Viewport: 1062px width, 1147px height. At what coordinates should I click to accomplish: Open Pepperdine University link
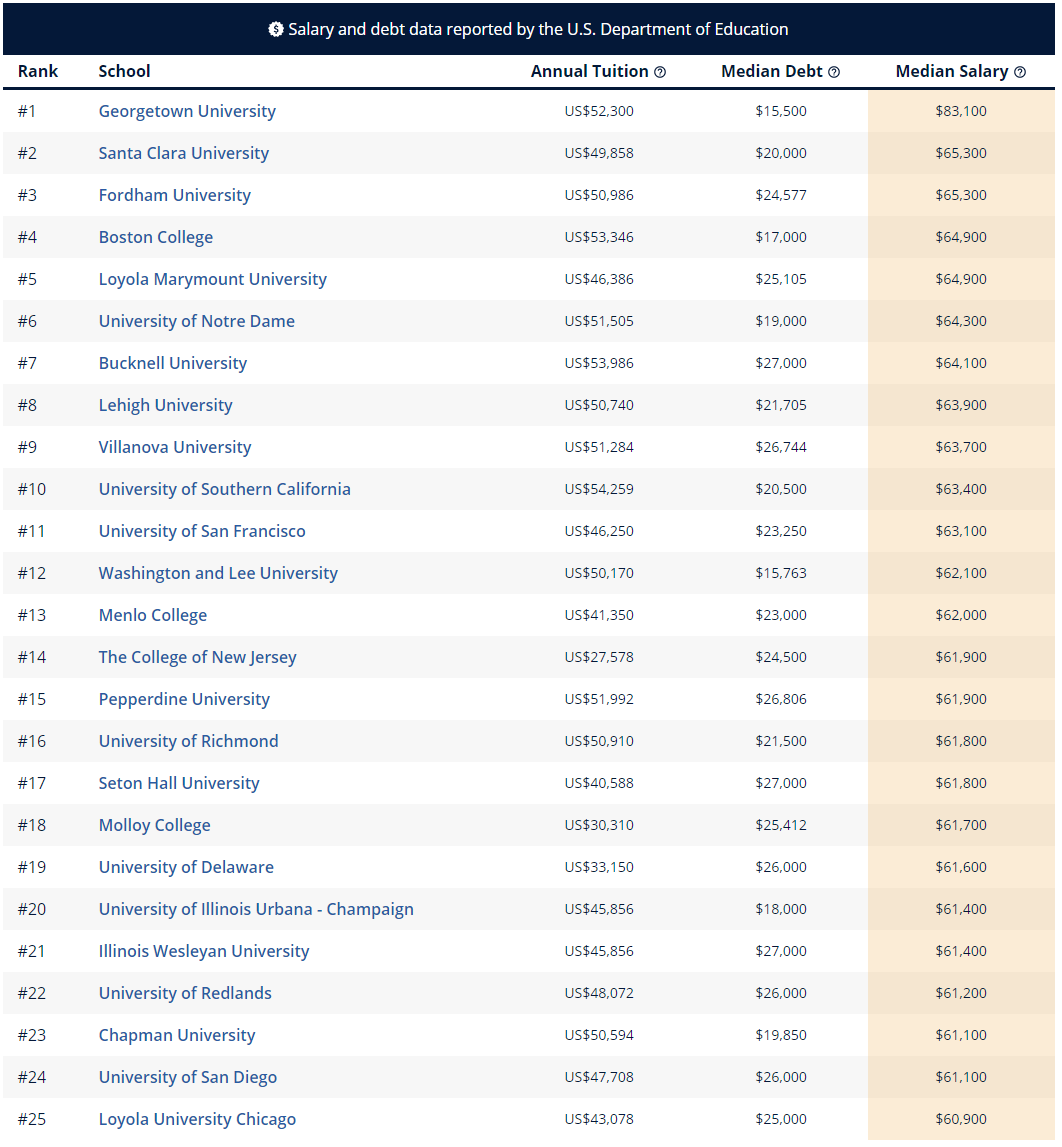click(184, 699)
